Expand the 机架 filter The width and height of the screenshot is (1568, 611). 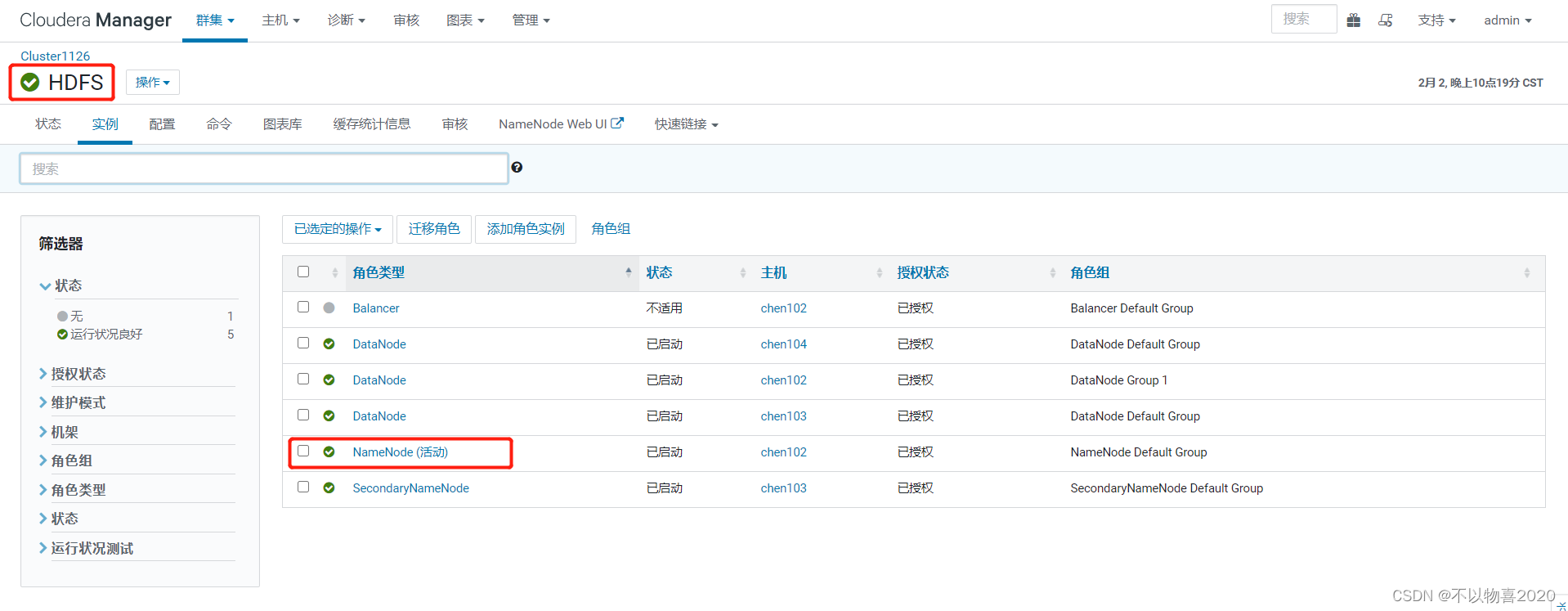59,432
